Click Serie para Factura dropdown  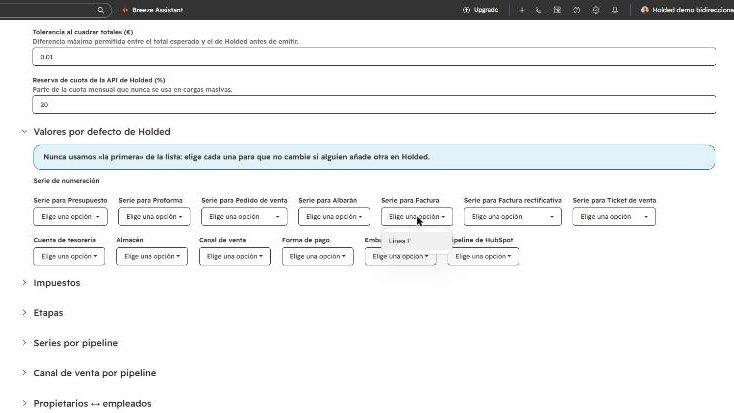tap(417, 217)
